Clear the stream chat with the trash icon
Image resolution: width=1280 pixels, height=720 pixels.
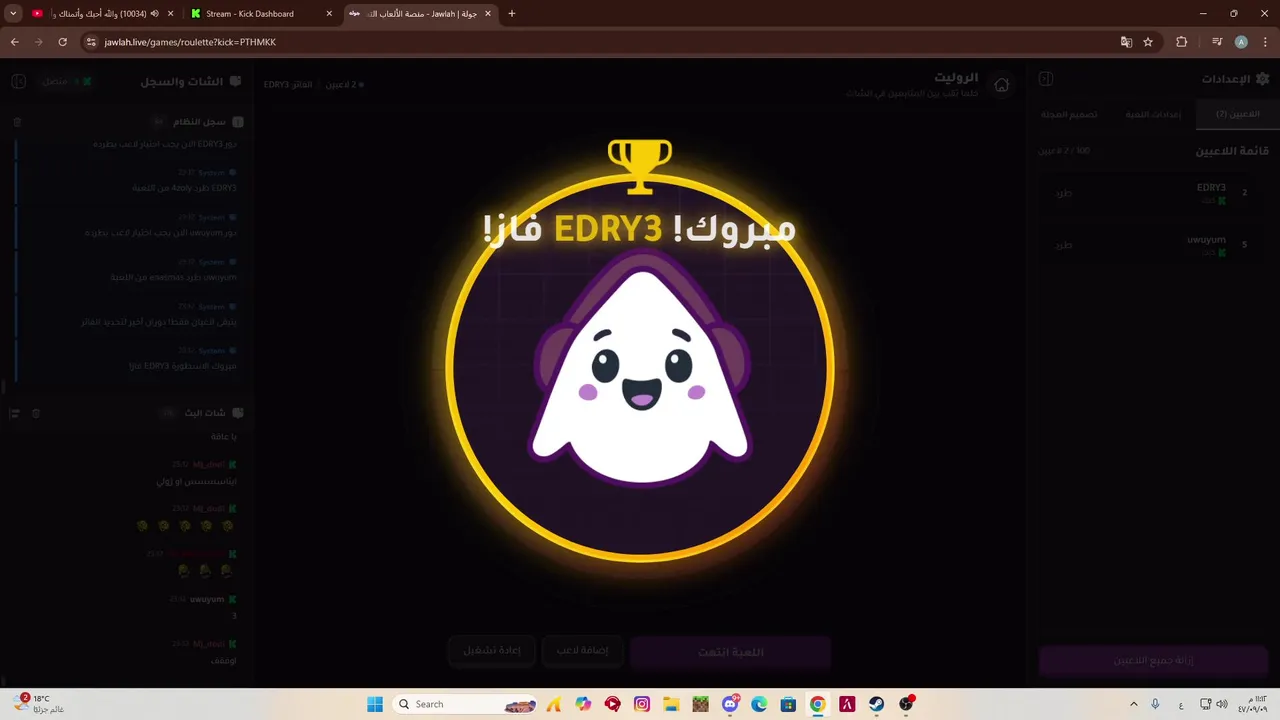click(36, 413)
